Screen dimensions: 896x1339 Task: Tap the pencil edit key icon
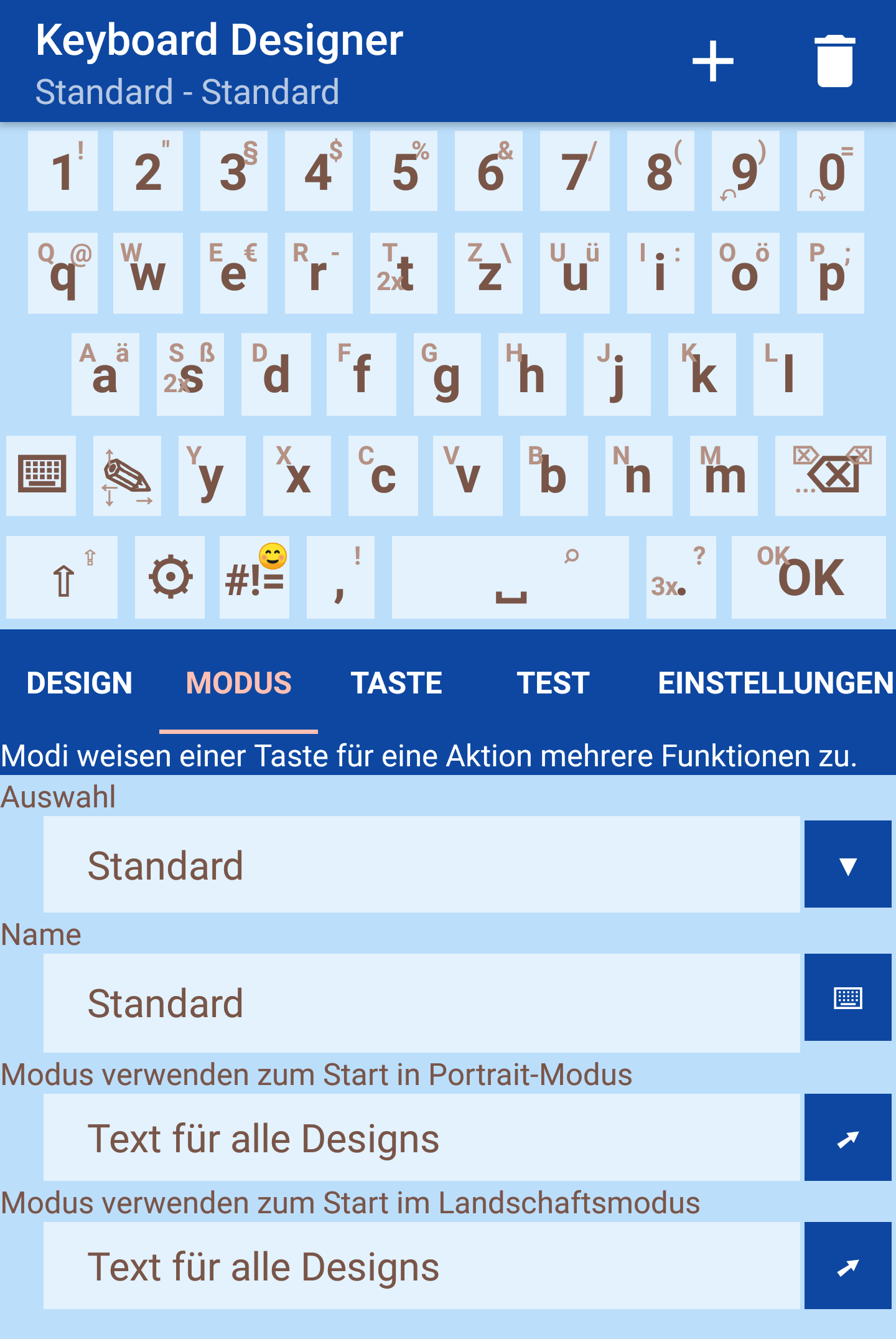click(127, 476)
